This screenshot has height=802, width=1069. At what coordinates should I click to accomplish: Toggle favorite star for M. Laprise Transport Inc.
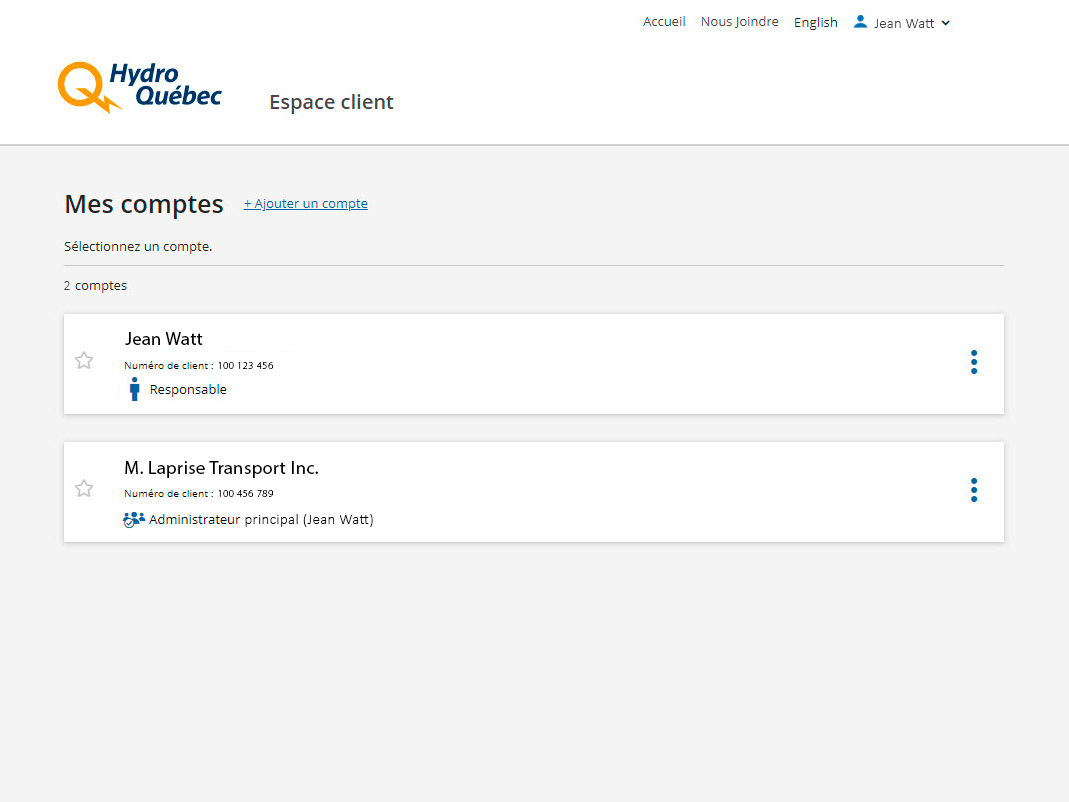click(x=84, y=489)
